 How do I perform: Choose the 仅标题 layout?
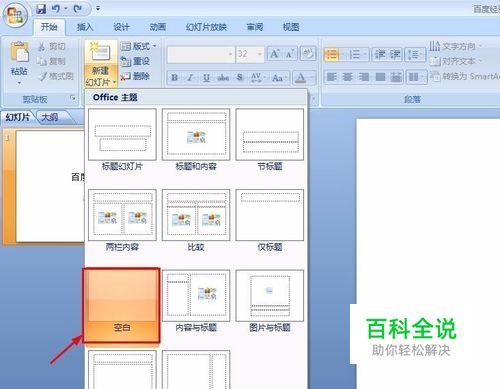(x=270, y=221)
